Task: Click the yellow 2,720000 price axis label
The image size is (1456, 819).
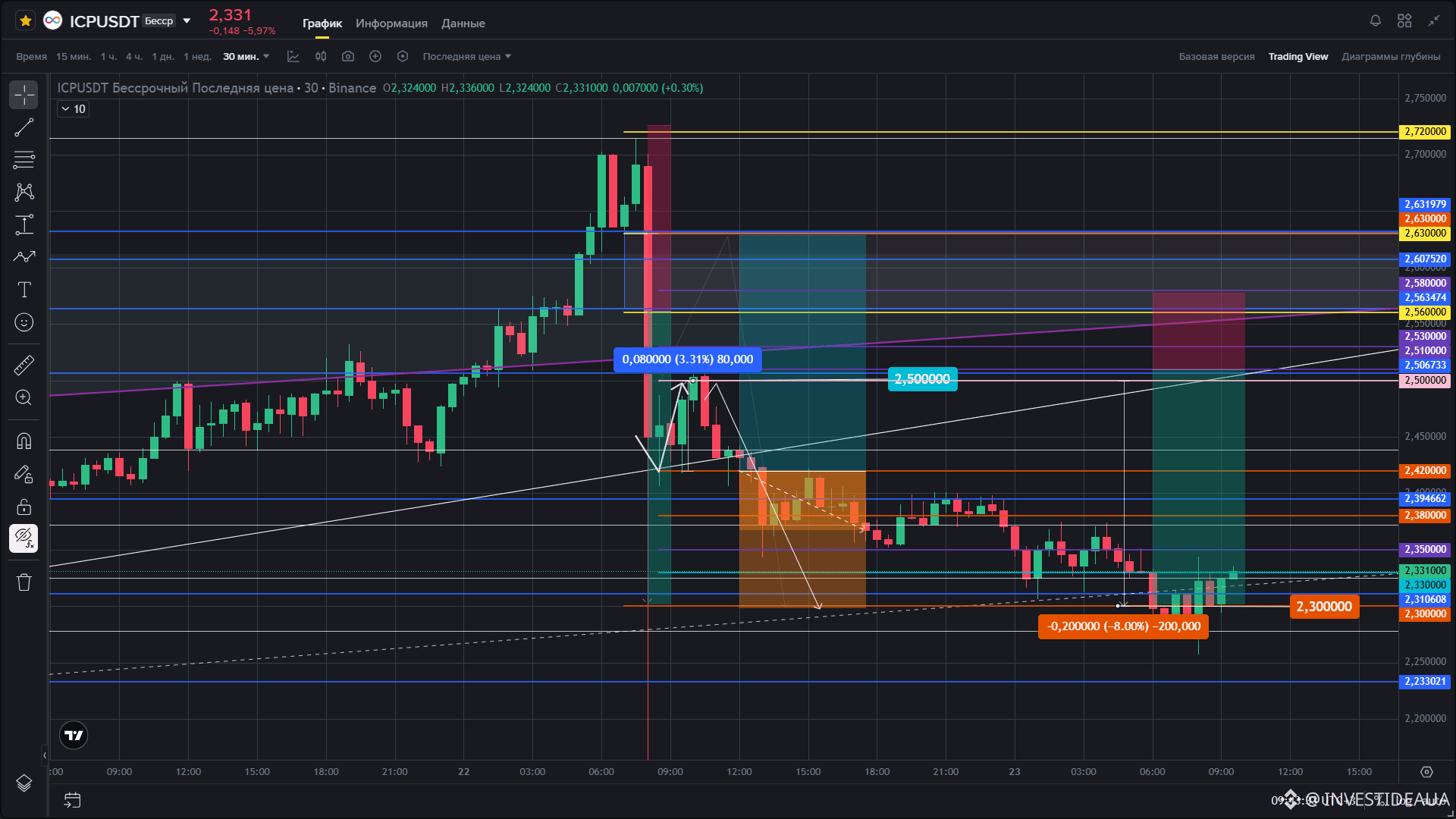Action: (1424, 132)
